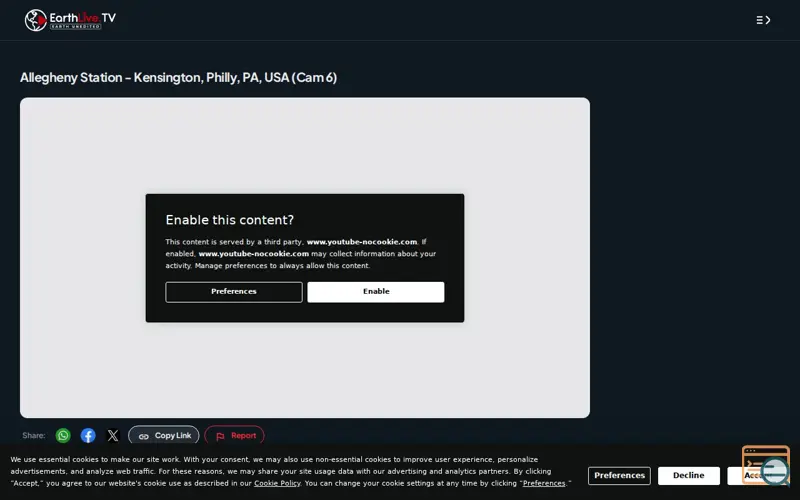Screen dimensions: 800x500
Task: Share the stream on X
Action: coord(113,435)
